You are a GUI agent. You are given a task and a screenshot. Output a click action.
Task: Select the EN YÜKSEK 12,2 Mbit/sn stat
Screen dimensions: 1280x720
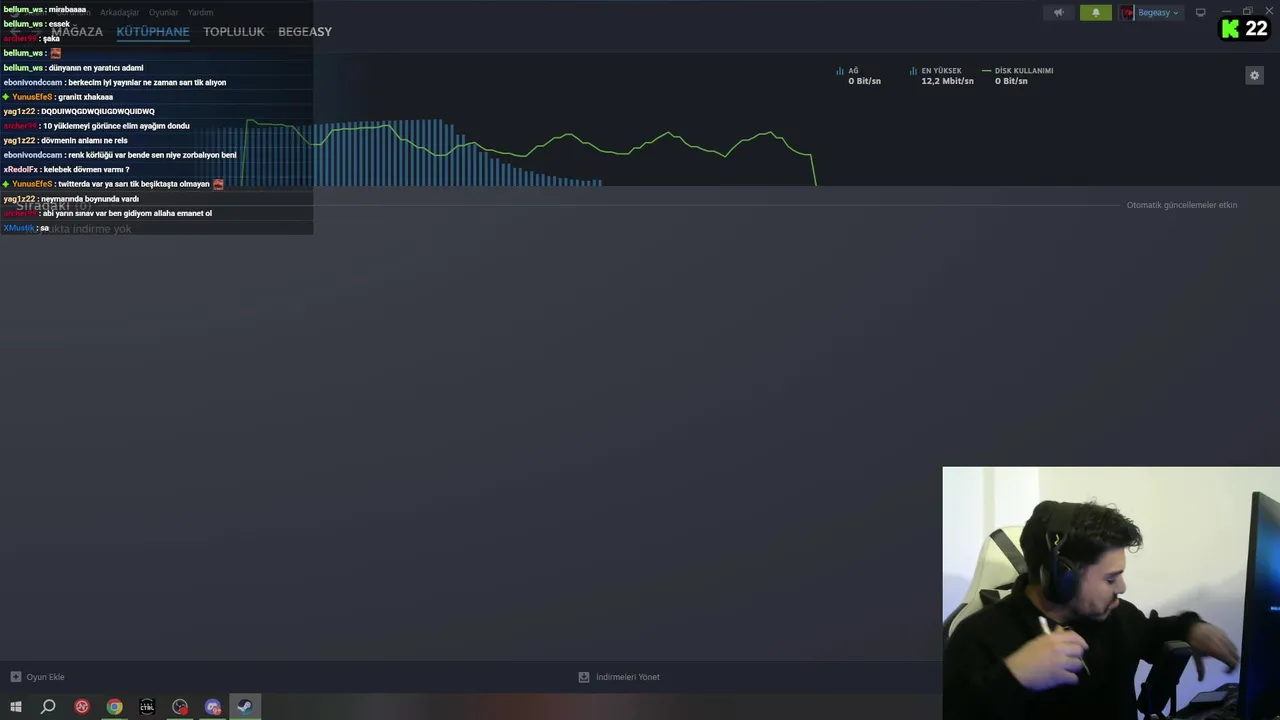(x=941, y=76)
